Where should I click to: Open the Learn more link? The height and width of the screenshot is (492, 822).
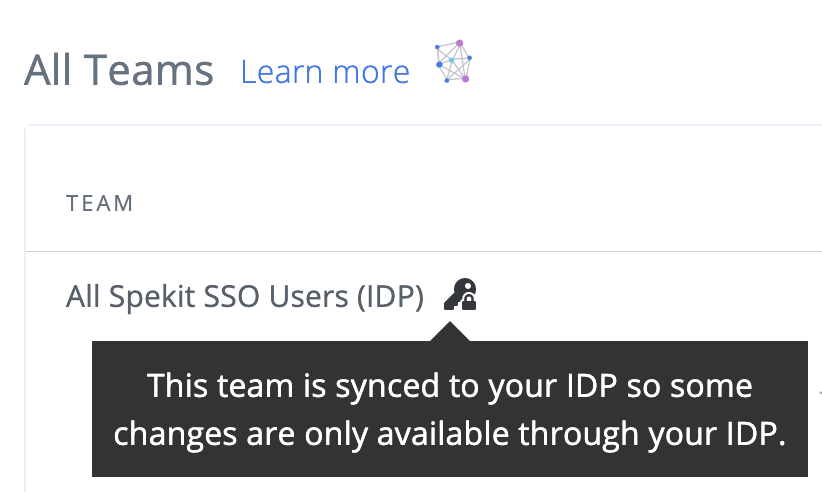point(325,72)
